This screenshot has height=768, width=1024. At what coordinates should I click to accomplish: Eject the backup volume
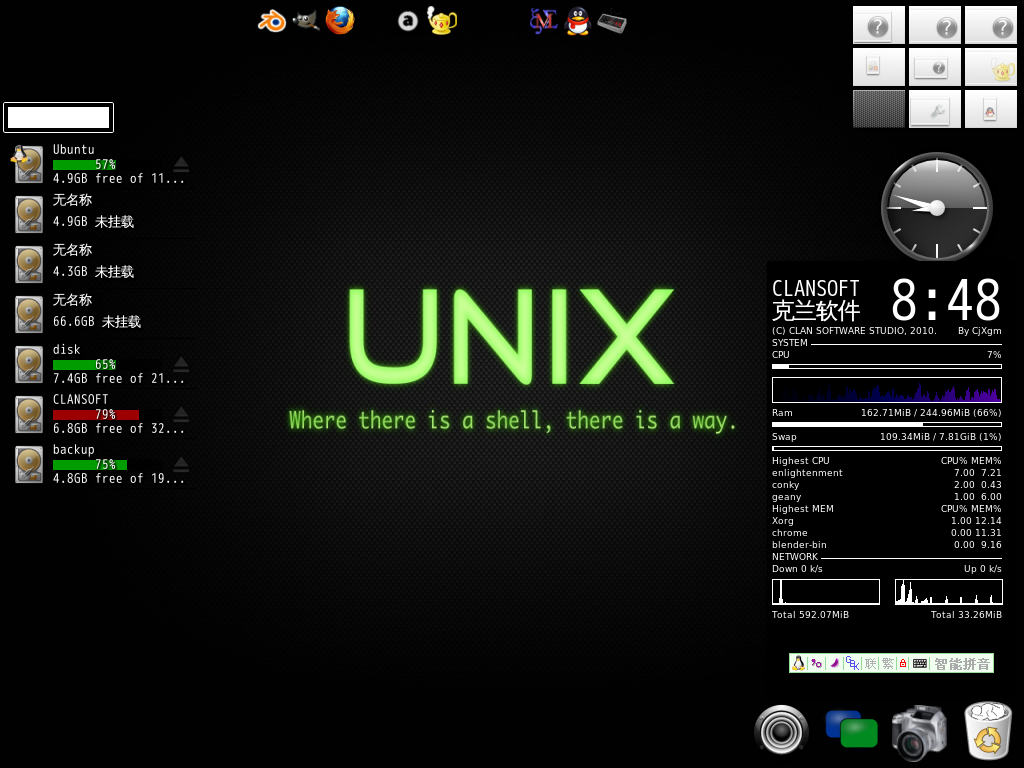point(181,464)
